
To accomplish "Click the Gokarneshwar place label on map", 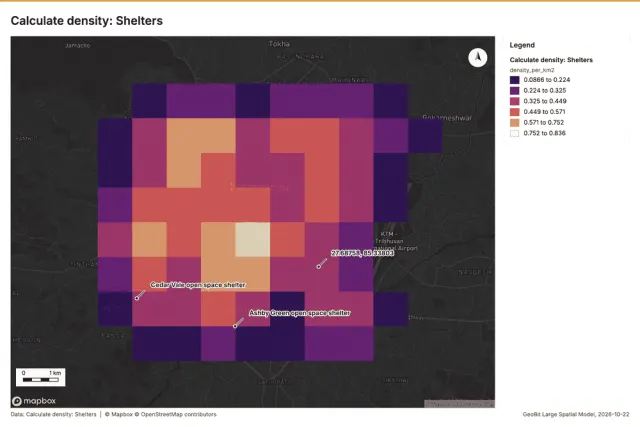I will click(447, 118).
